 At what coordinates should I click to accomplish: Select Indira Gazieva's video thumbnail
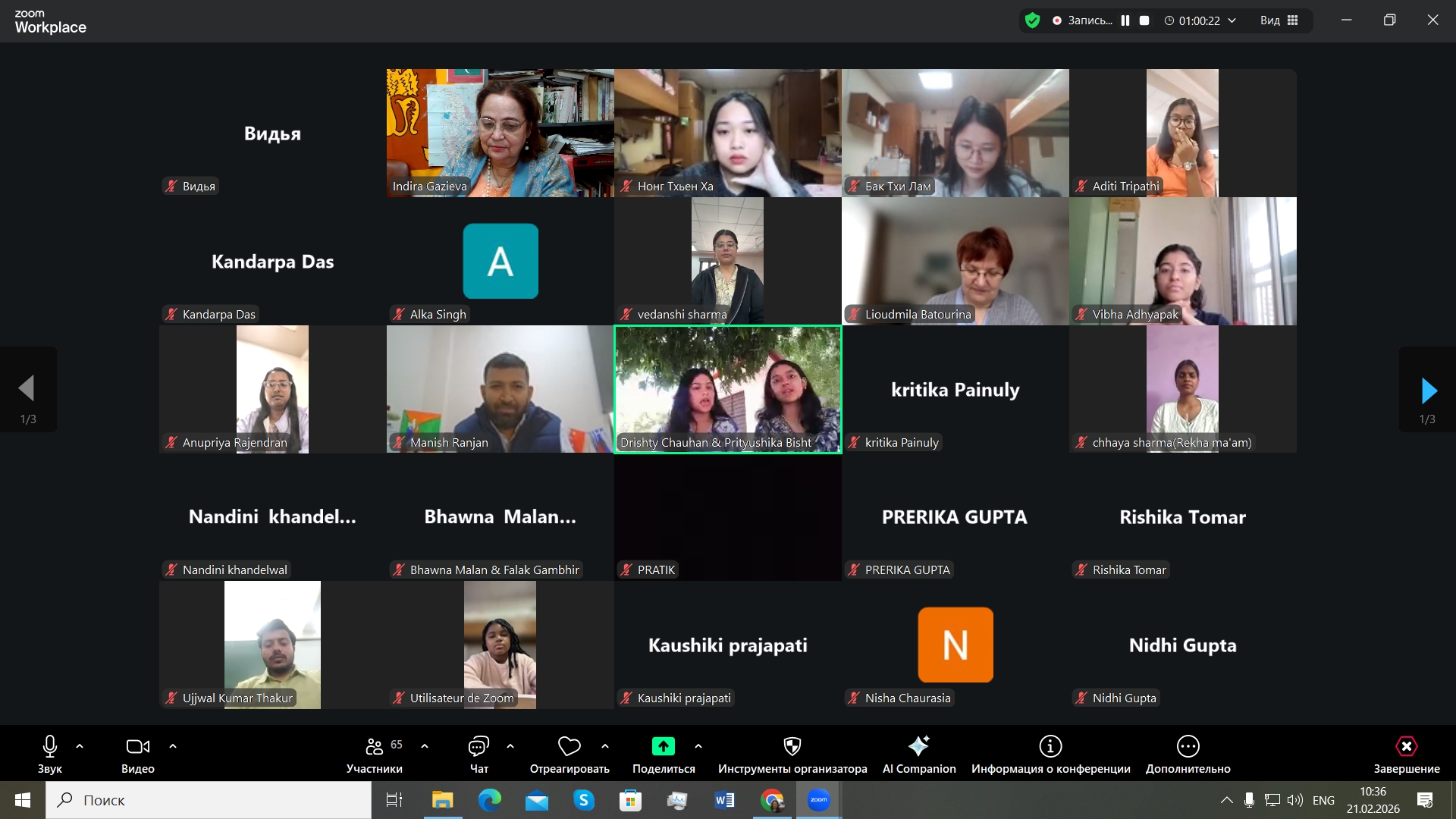pos(500,133)
